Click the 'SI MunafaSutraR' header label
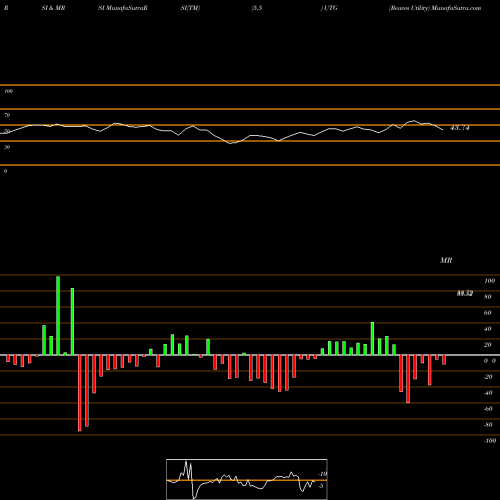The width and height of the screenshot is (500, 500). pos(123,8)
